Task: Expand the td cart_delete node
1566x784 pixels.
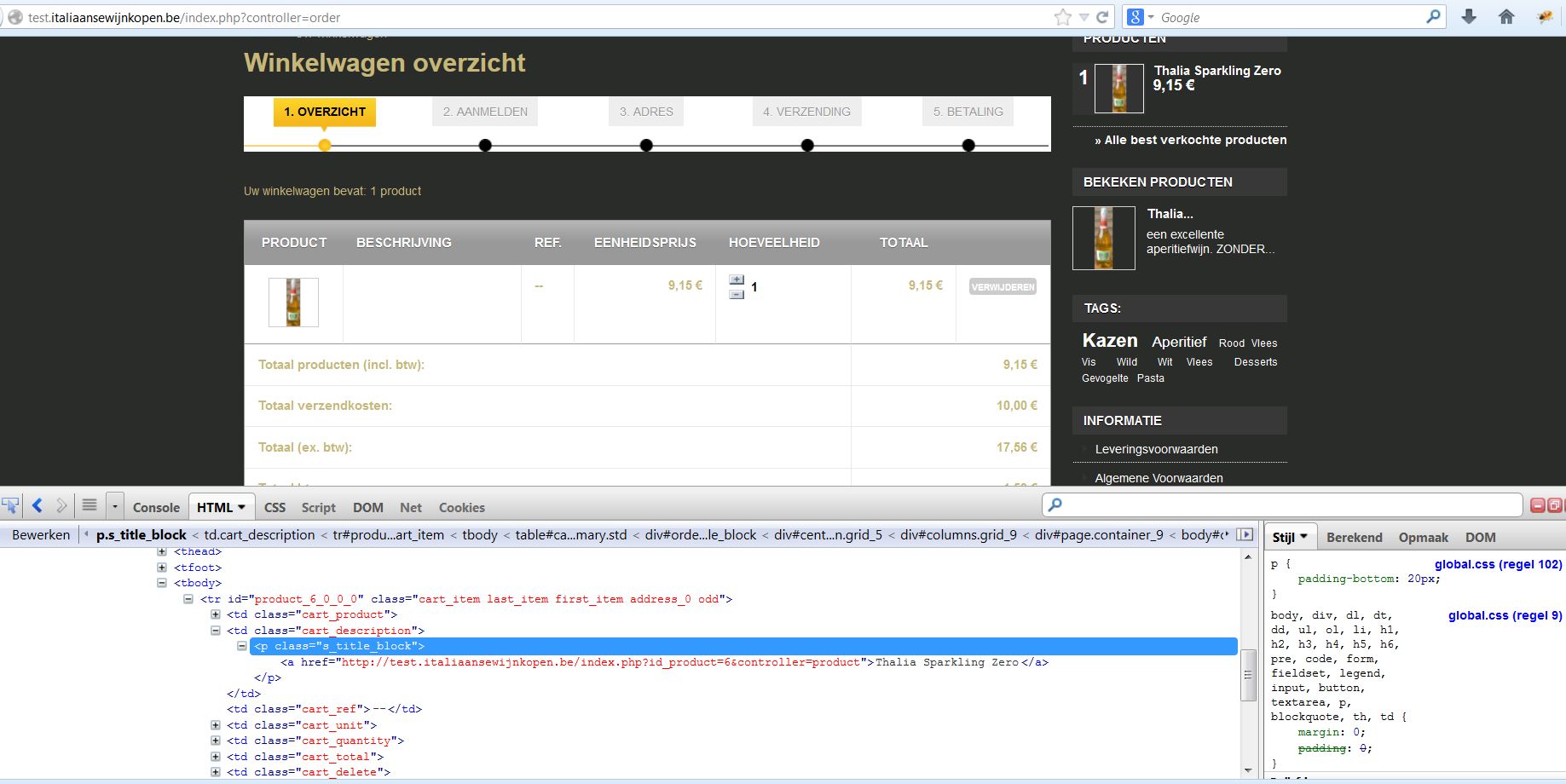Action: pyautogui.click(x=216, y=772)
